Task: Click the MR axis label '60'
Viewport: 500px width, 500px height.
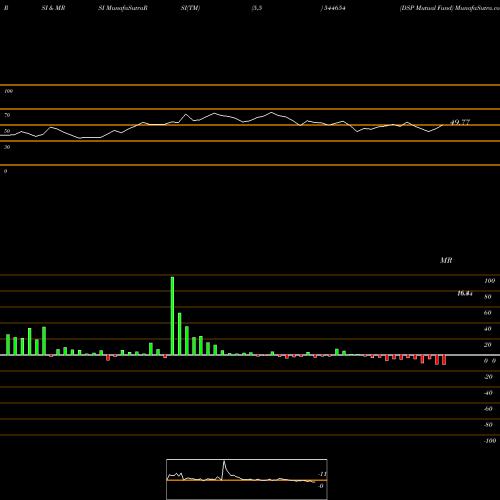Action: coord(488,313)
